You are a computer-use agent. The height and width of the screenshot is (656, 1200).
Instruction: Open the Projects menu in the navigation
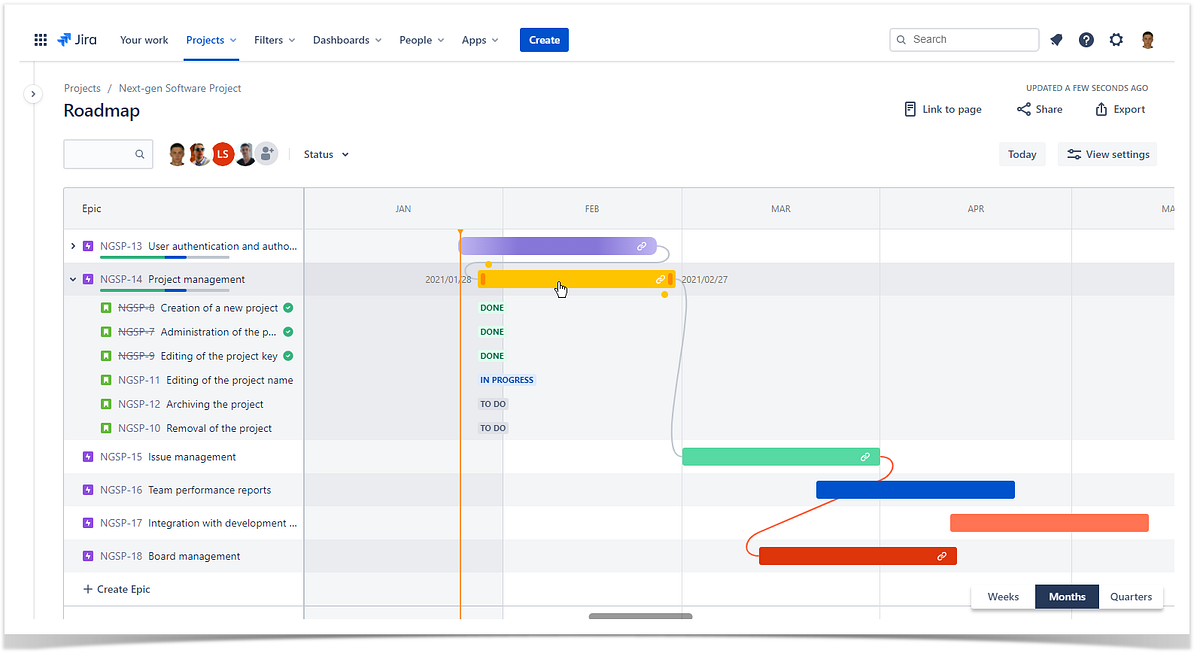coord(210,40)
